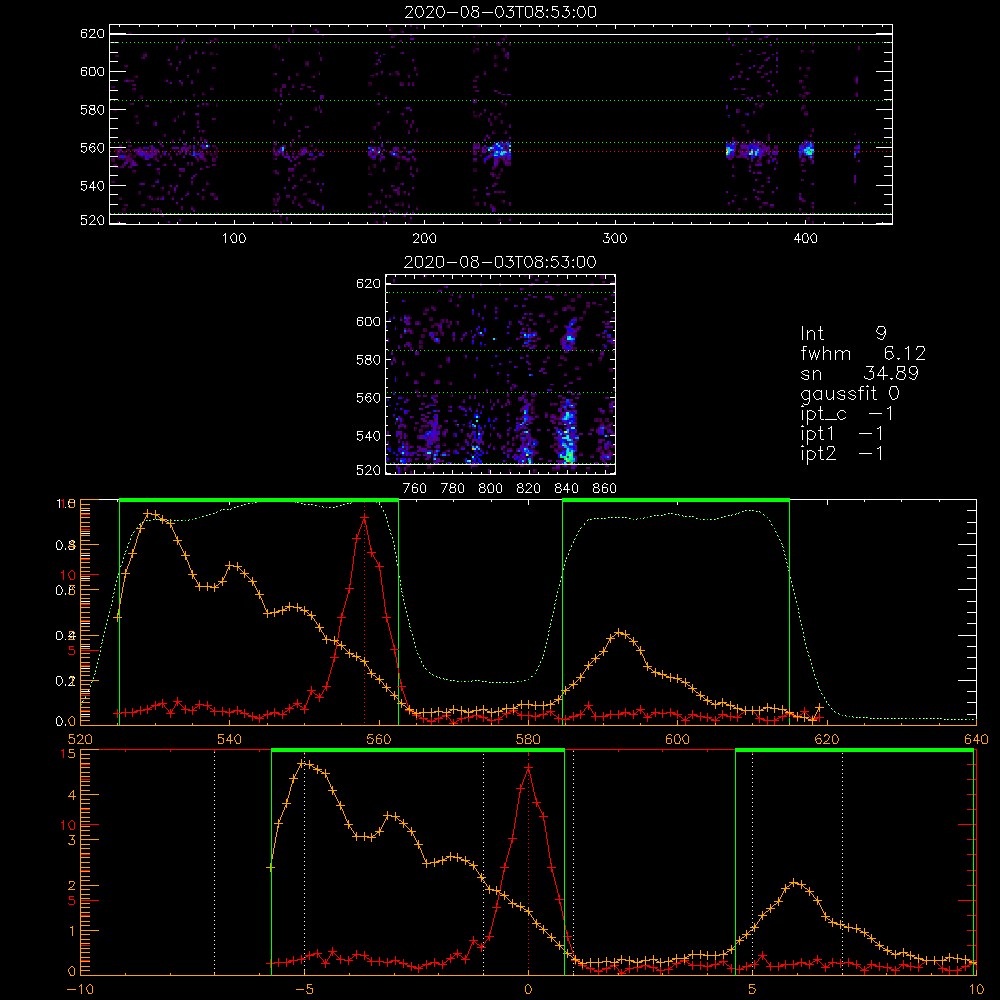Click thick green bar spanning 584–615 on upper line plot
This screenshot has width=1000, height=1000.
(676, 500)
